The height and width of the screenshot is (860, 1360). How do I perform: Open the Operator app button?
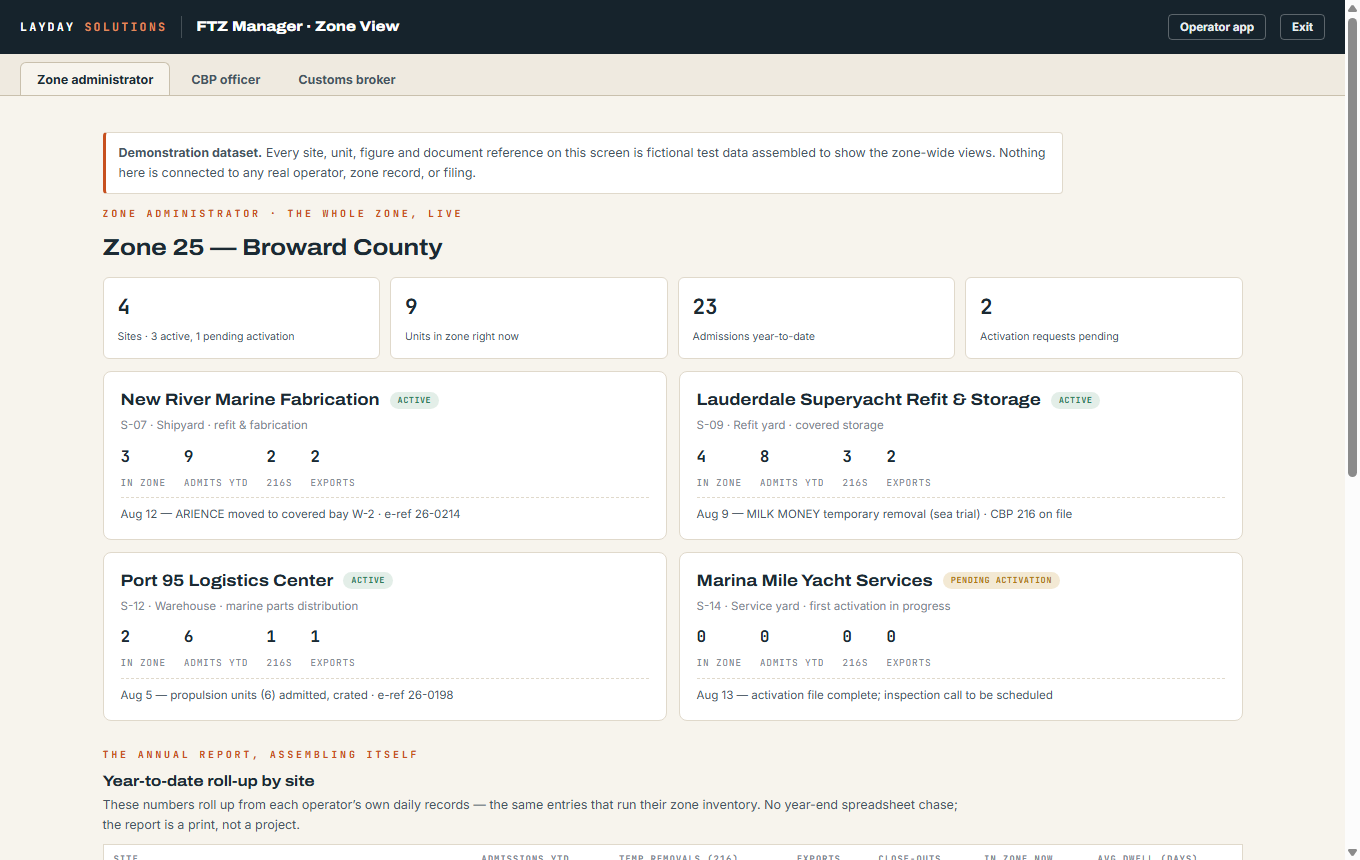coord(1216,27)
